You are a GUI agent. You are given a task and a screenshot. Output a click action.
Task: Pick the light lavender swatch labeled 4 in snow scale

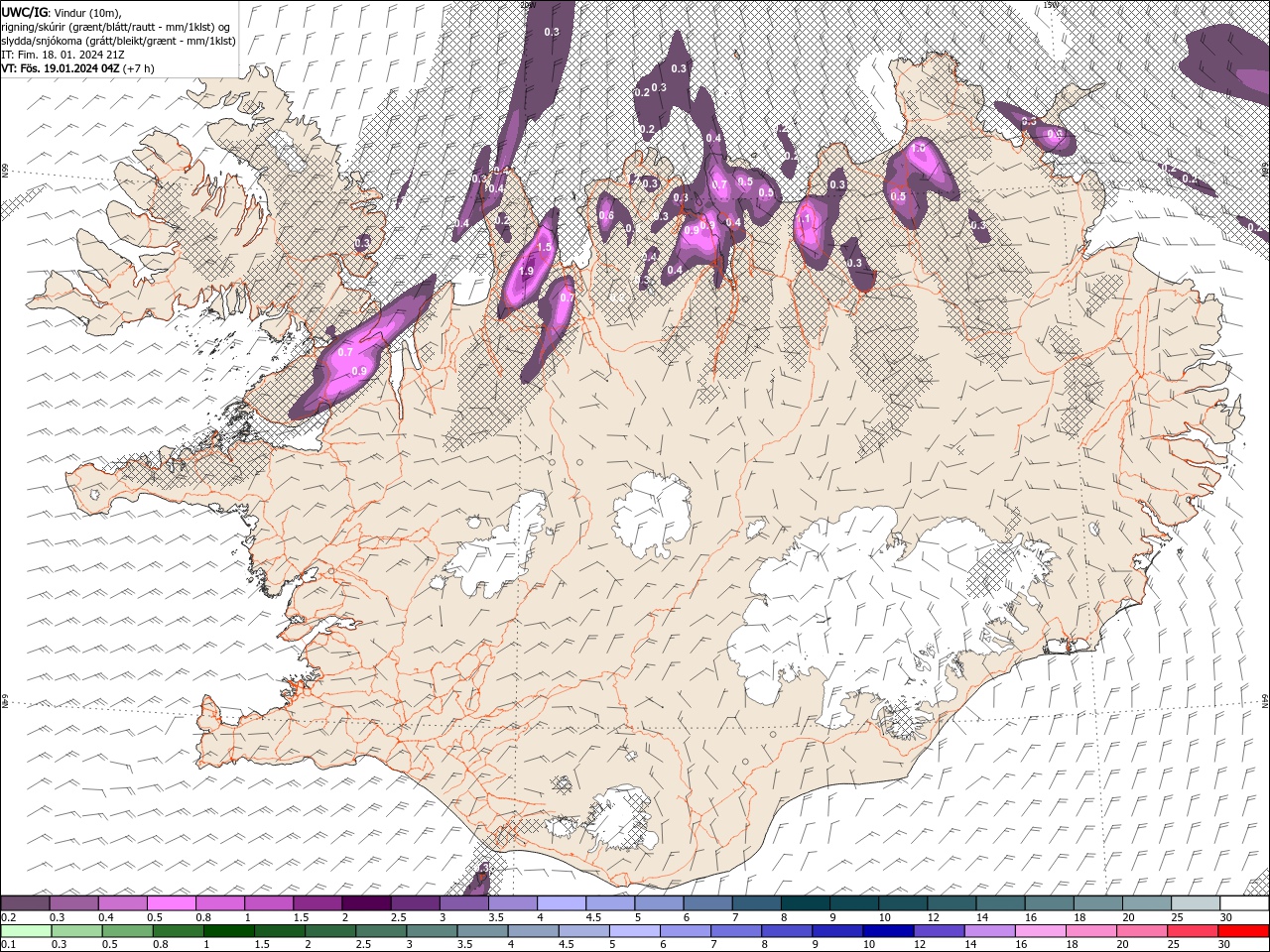click(x=561, y=903)
